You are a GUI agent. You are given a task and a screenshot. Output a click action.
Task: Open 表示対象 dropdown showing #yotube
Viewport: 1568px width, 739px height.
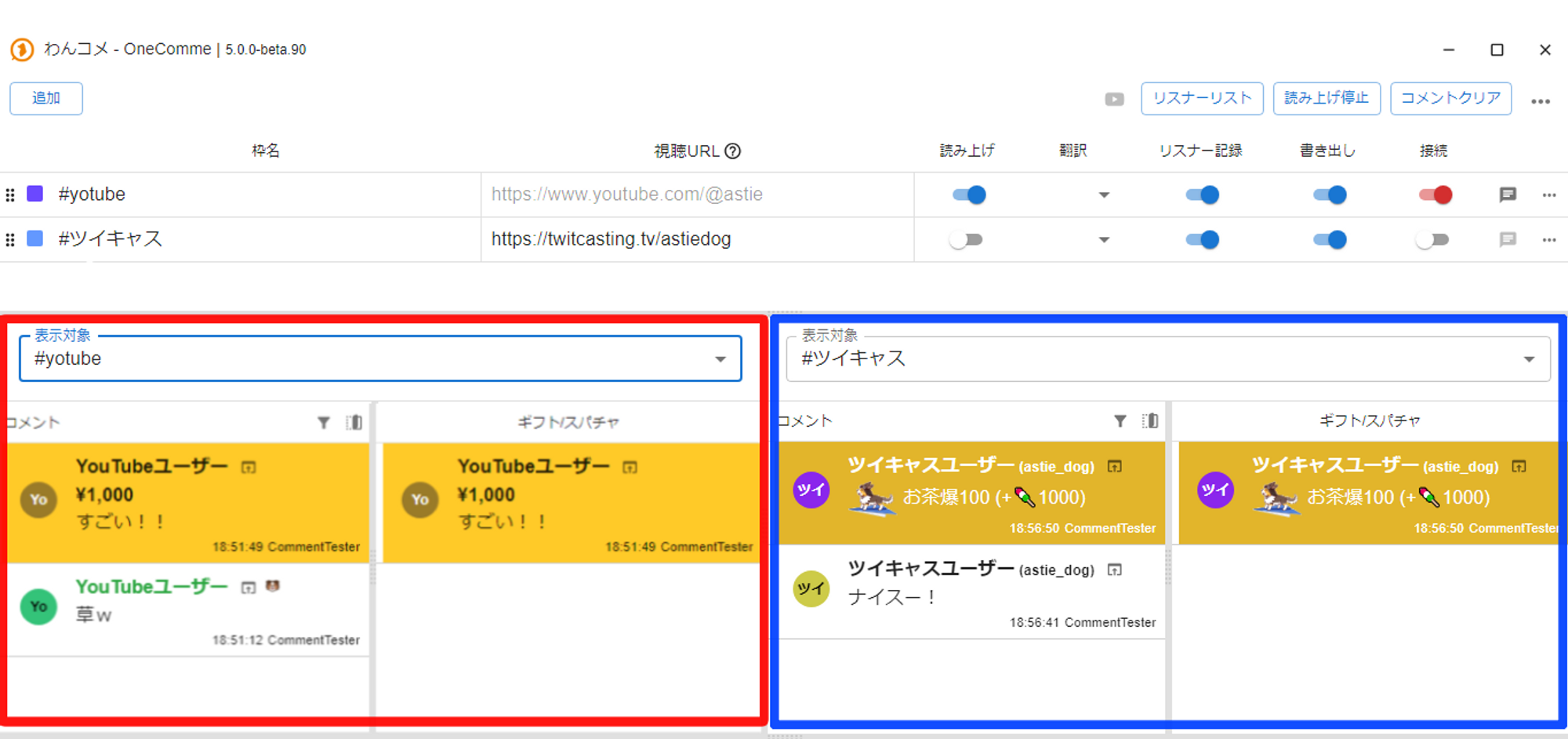click(380, 359)
